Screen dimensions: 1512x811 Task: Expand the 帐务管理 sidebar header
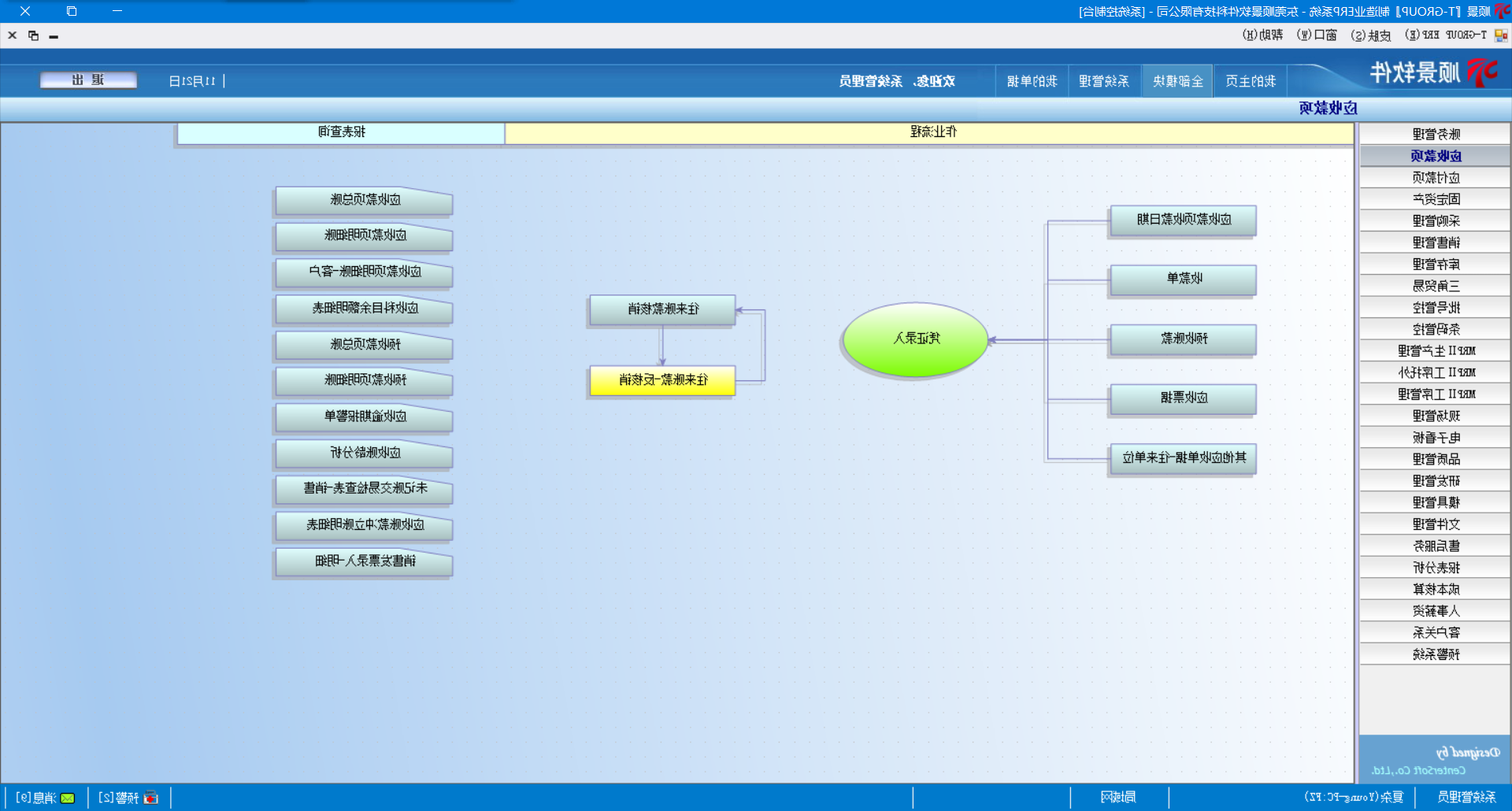click(x=1435, y=135)
